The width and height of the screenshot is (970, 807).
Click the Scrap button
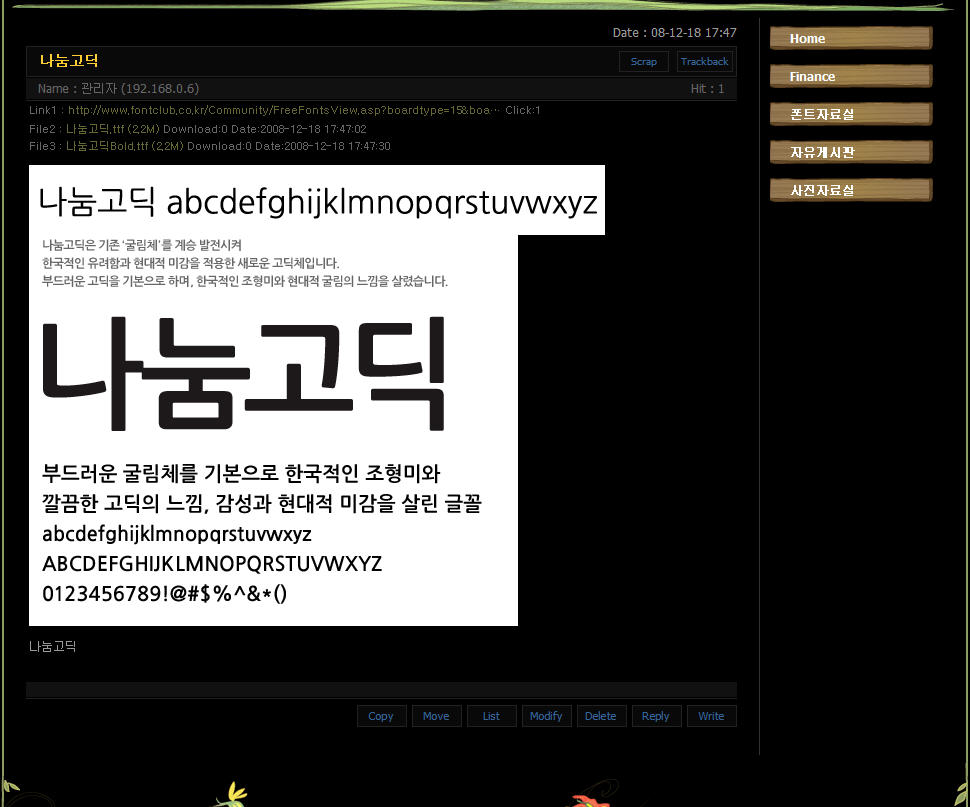coord(644,62)
